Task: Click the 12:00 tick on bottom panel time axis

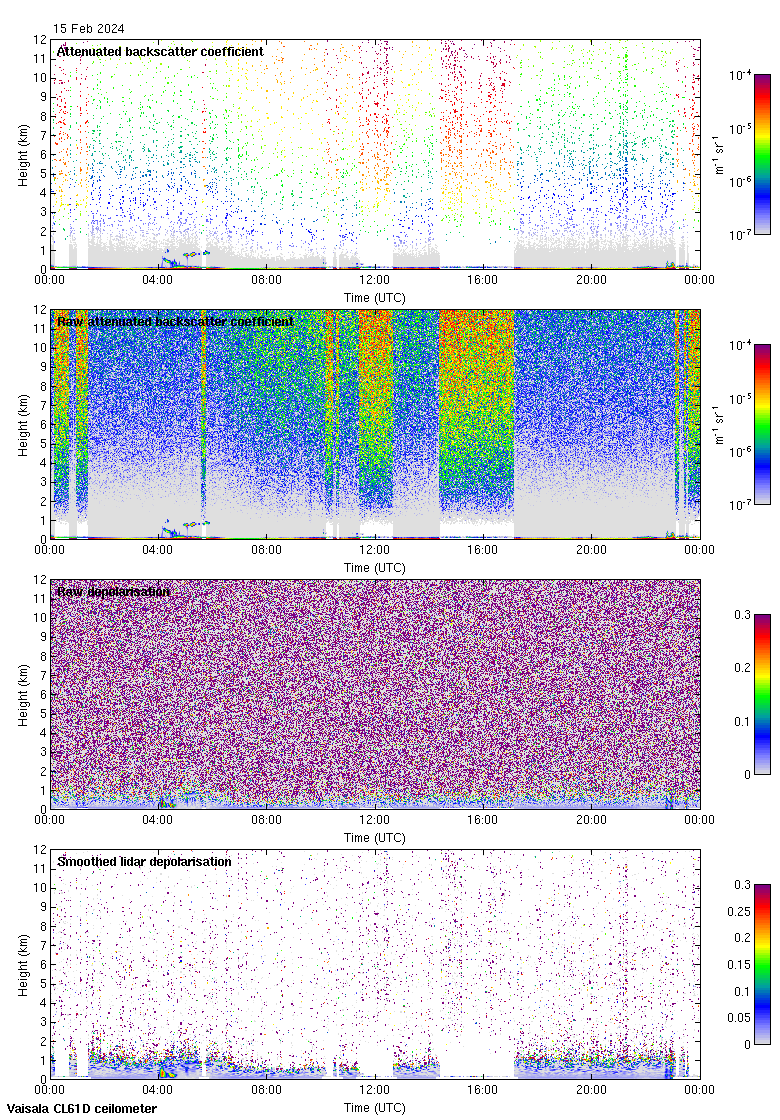Action: tap(374, 1089)
